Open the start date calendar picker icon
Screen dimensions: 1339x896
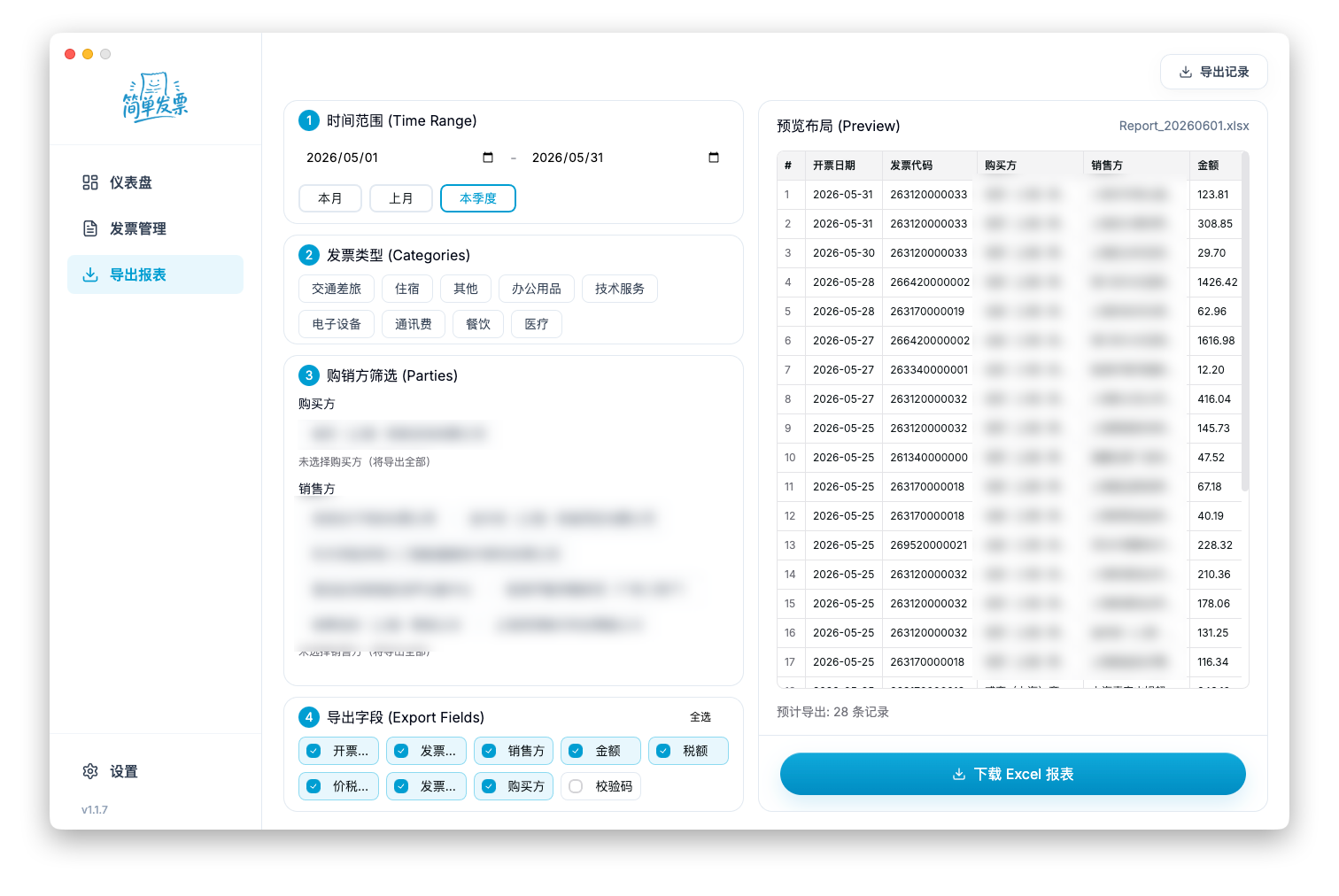[x=488, y=158]
